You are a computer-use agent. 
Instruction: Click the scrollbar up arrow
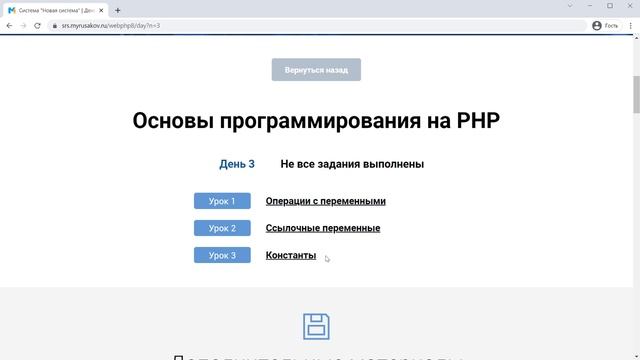[x=636, y=38]
